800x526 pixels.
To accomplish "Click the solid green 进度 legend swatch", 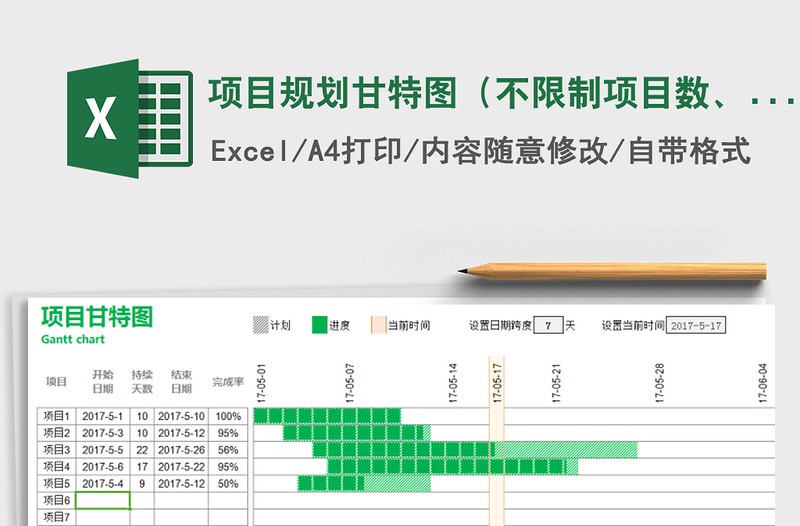I will [319, 325].
